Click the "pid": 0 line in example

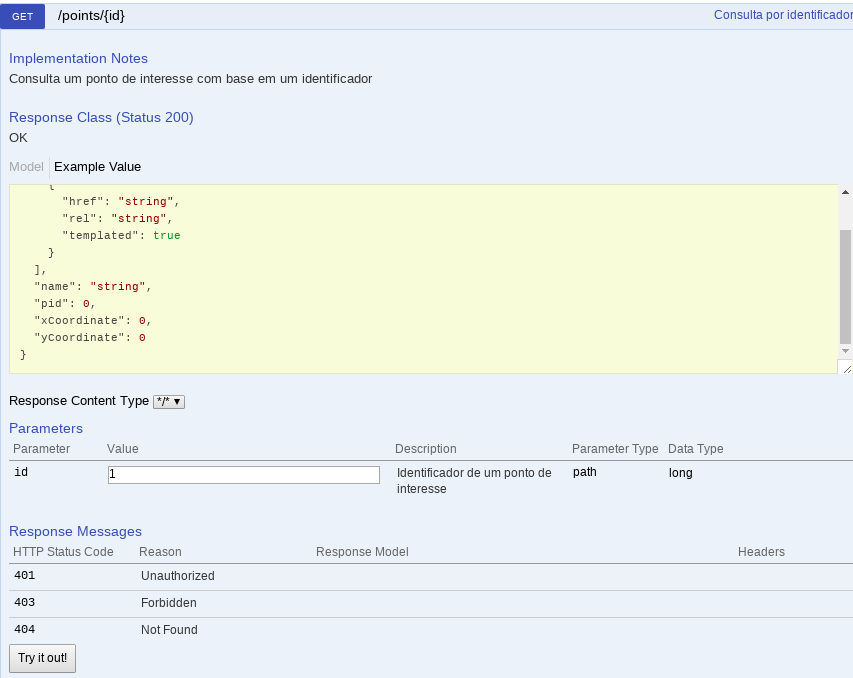(x=65, y=304)
